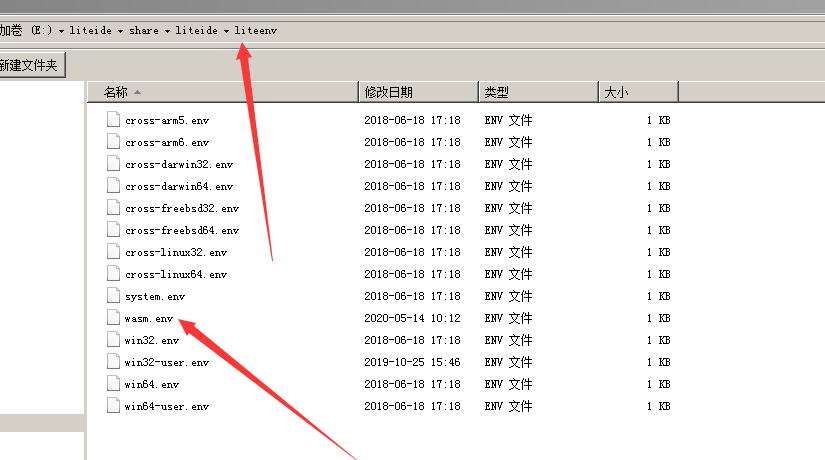Sort files by 名称 column header
The height and width of the screenshot is (460, 825).
click(116, 92)
